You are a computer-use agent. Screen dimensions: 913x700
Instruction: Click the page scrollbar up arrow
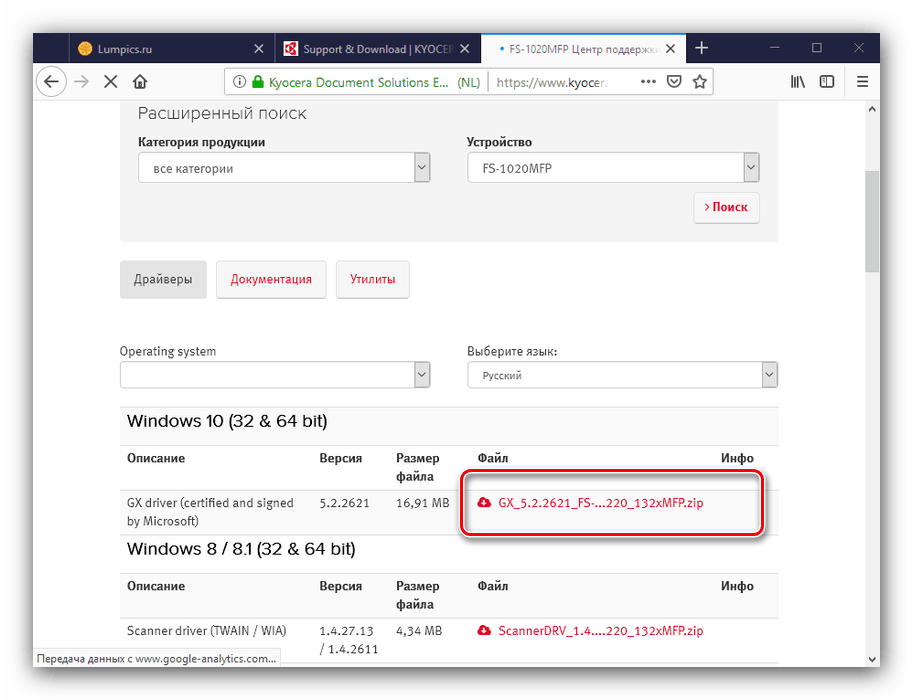[x=872, y=109]
